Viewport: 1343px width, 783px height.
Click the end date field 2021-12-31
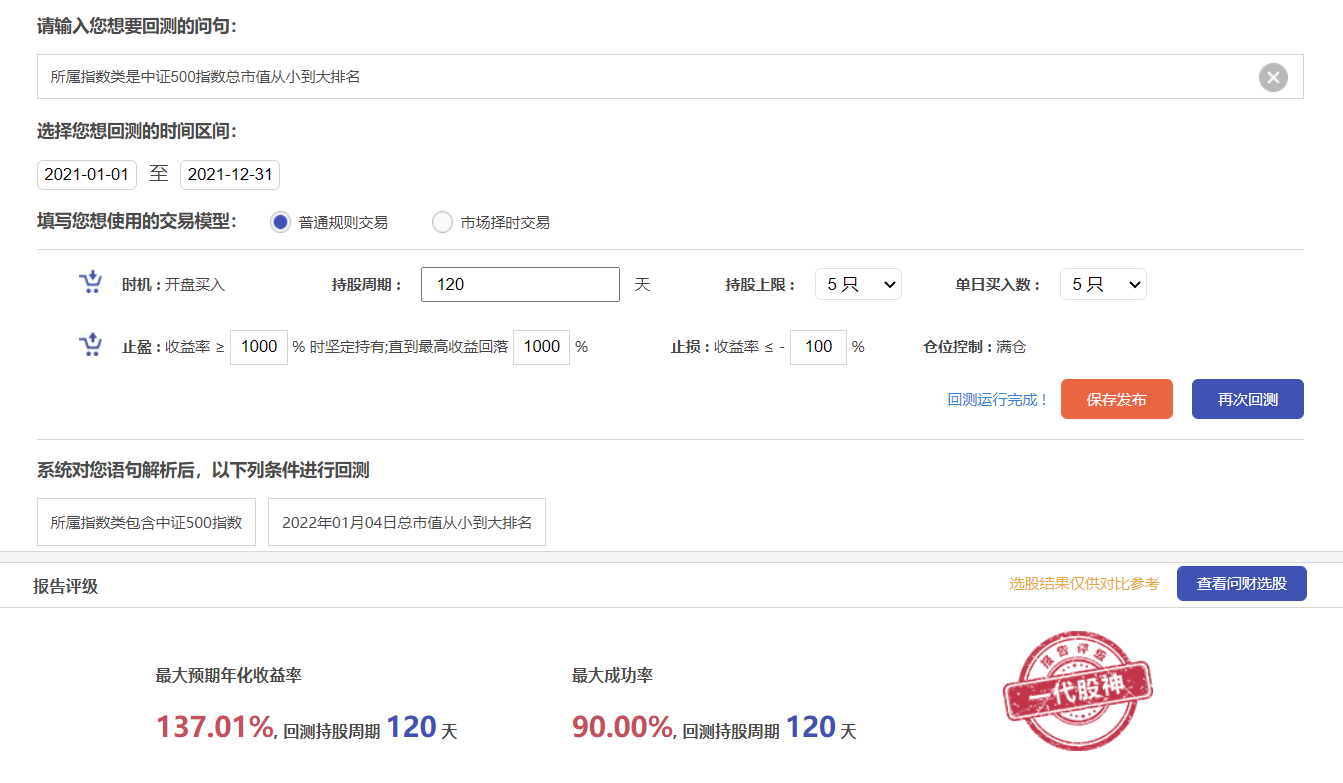coord(230,174)
